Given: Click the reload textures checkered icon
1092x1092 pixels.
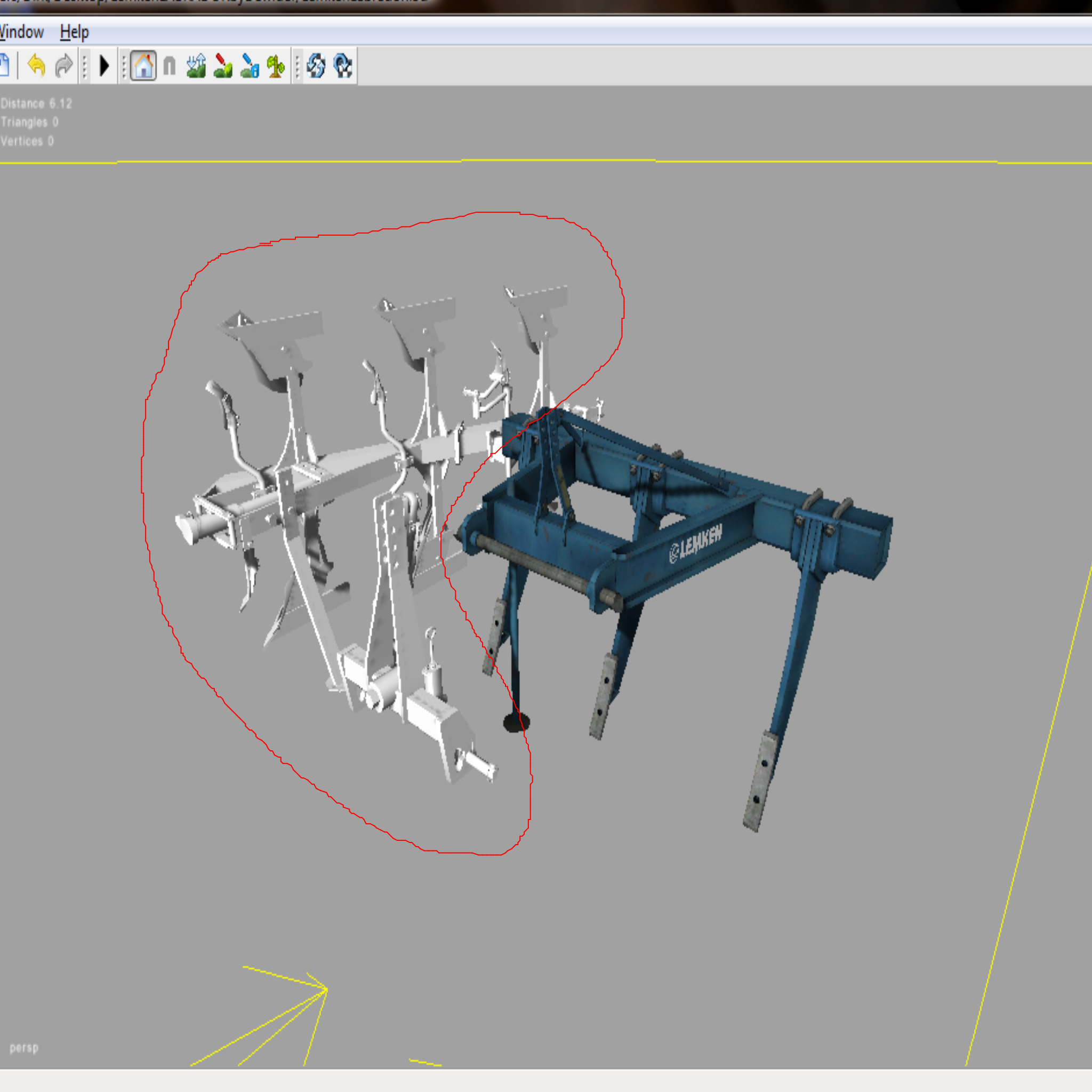Looking at the screenshot, I should (x=316, y=66).
